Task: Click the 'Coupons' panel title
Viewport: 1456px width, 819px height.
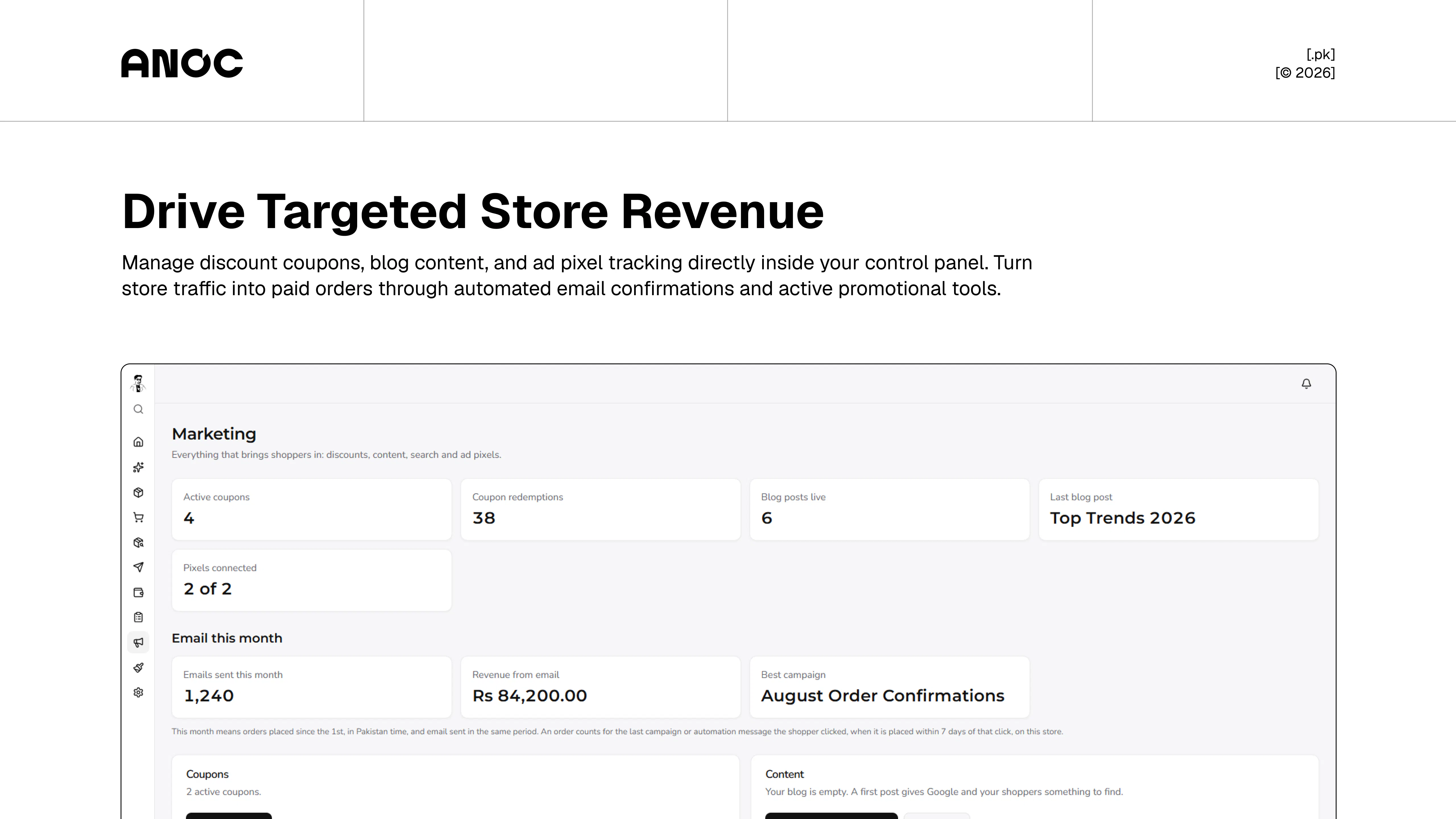Action: [x=207, y=774]
